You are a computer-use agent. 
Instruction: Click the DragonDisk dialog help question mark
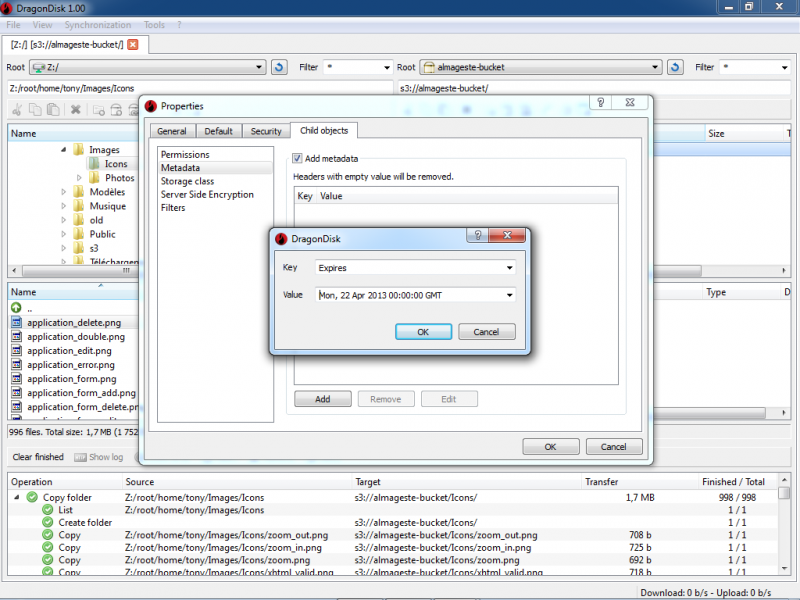[x=478, y=235]
